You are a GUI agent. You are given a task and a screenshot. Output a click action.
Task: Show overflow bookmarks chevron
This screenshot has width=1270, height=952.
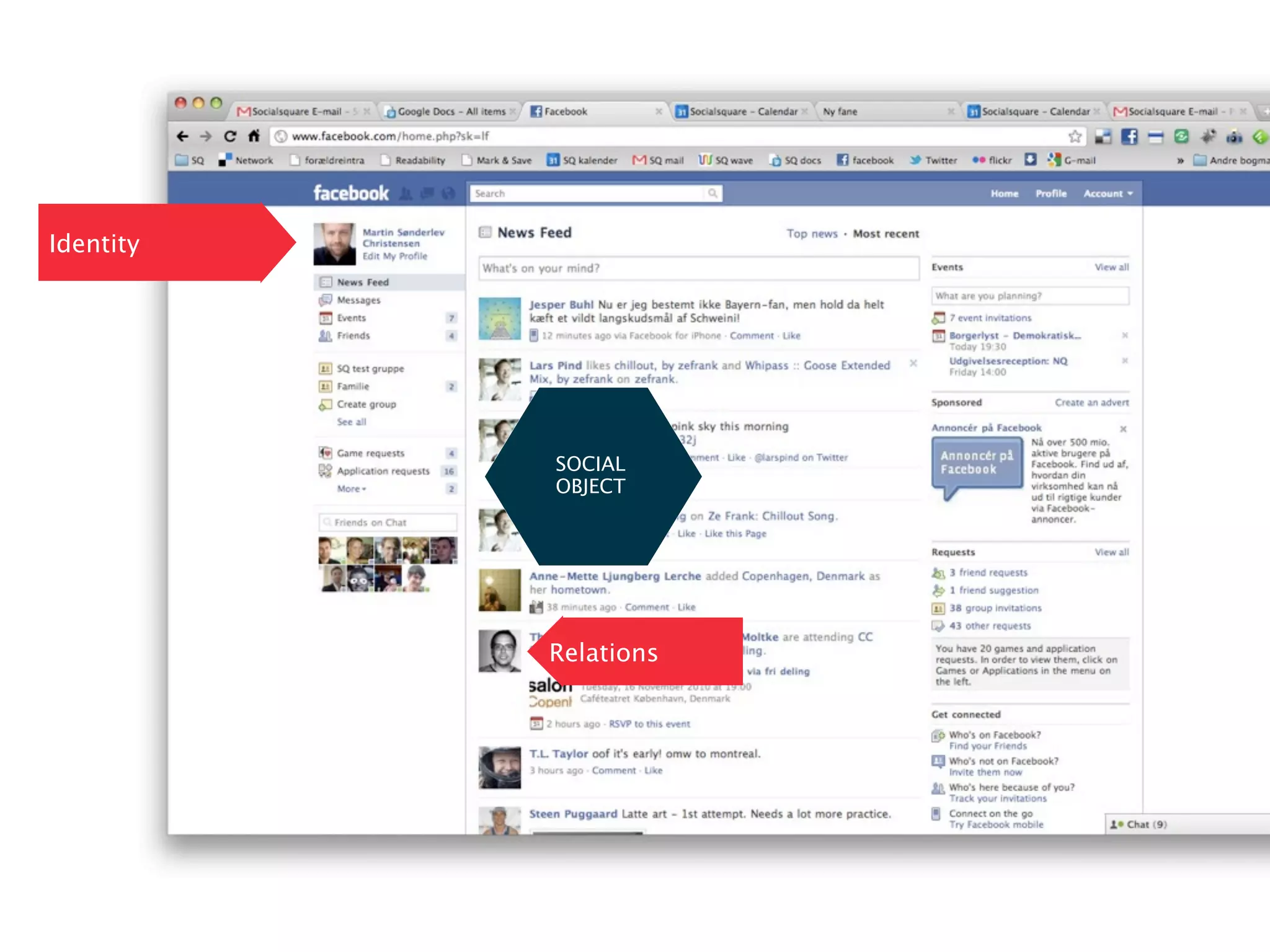click(1180, 161)
